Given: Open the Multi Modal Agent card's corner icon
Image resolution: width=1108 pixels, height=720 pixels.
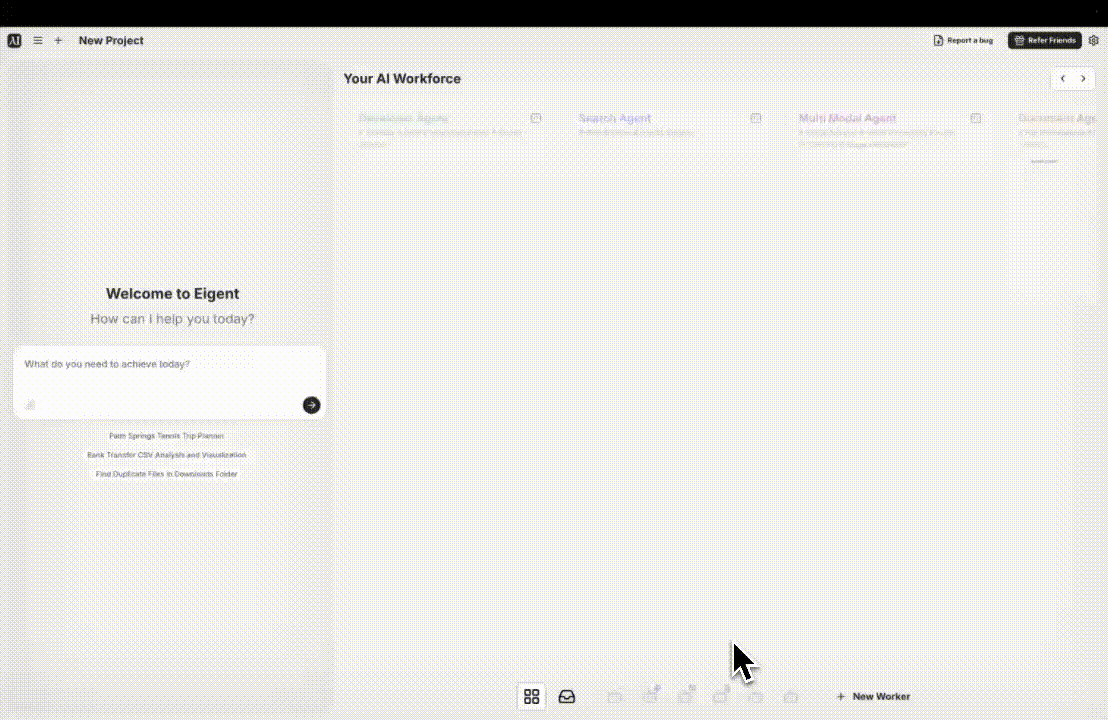Looking at the screenshot, I should tap(975, 118).
